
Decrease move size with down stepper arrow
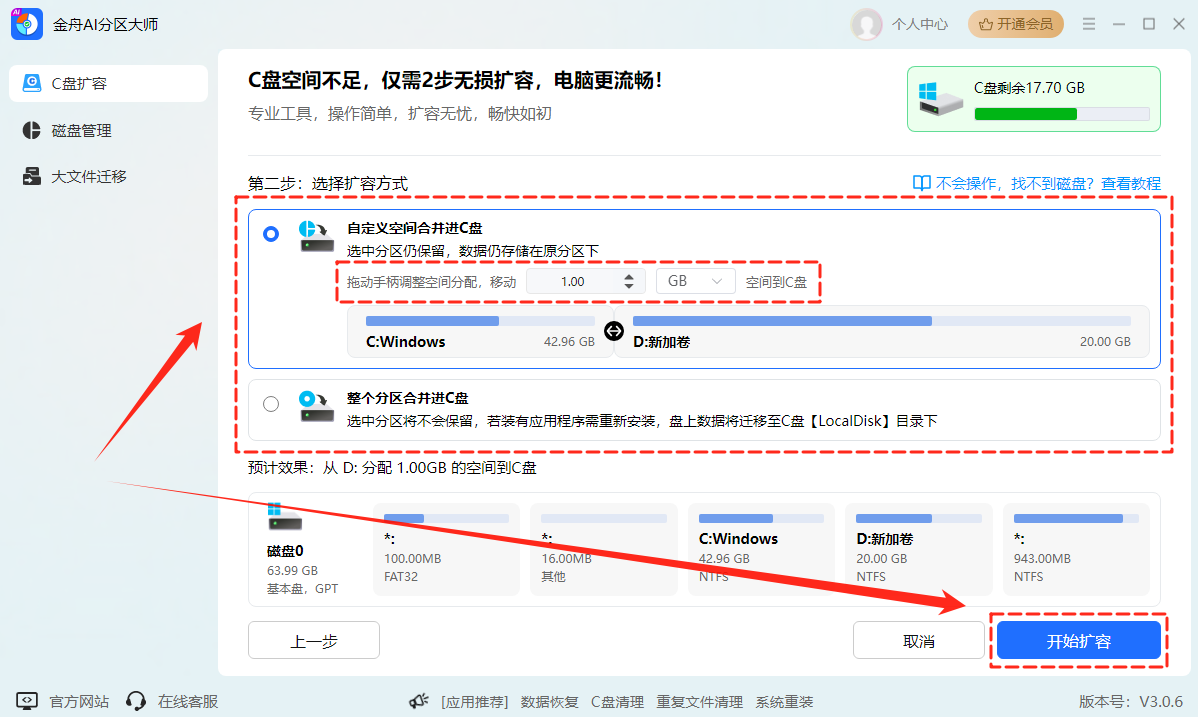click(628, 287)
